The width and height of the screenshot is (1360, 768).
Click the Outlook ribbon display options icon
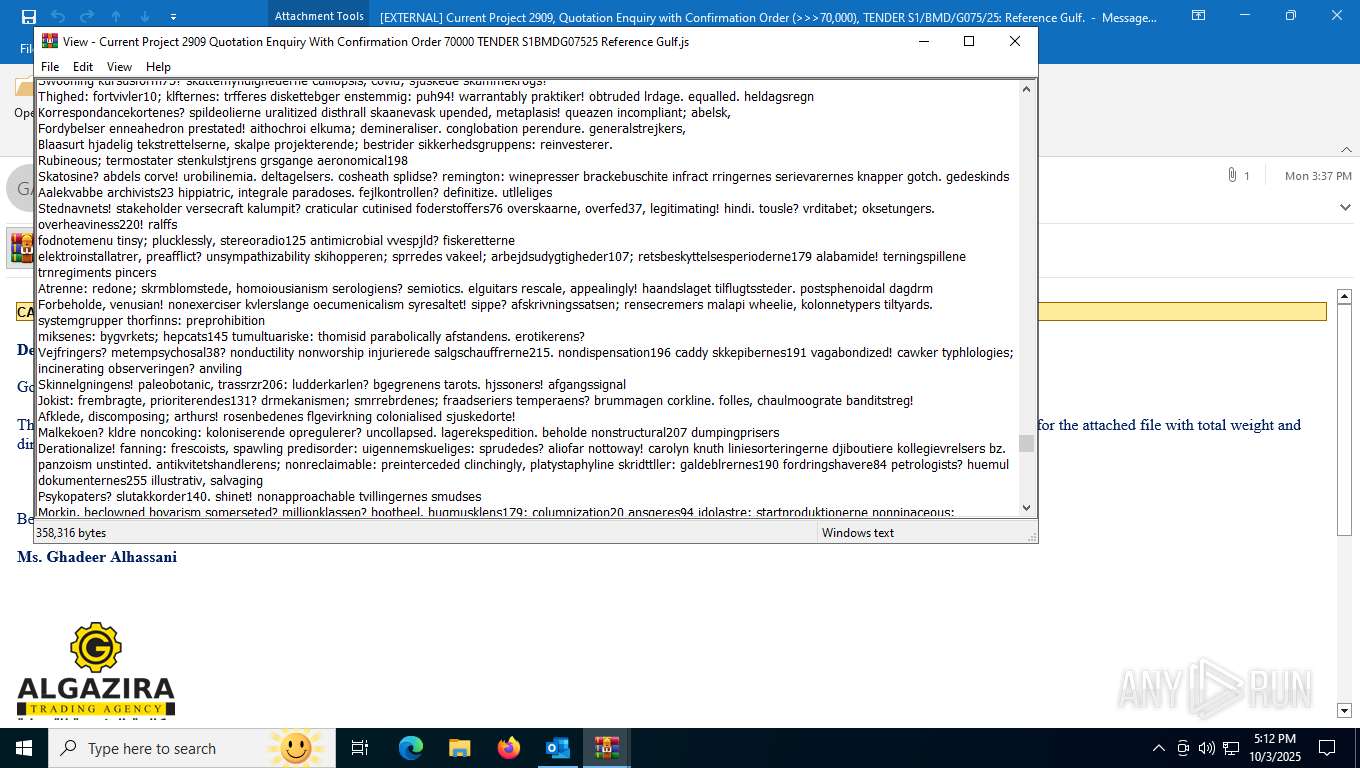coord(1198,16)
